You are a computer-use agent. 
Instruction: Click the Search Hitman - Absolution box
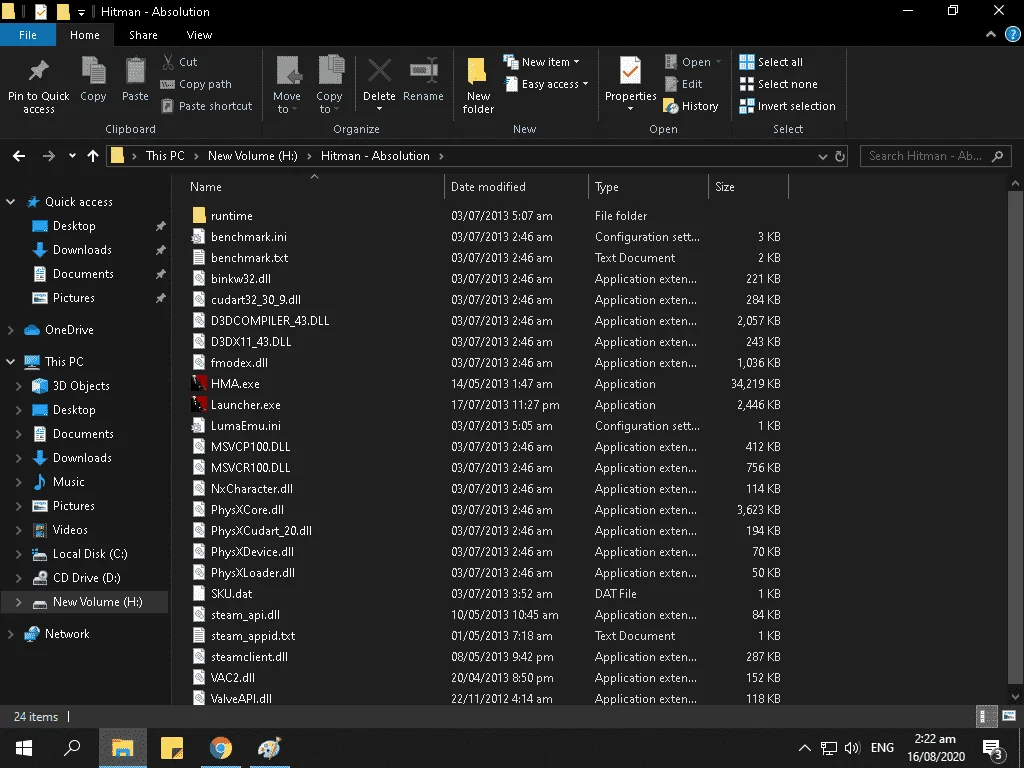[x=935, y=156]
